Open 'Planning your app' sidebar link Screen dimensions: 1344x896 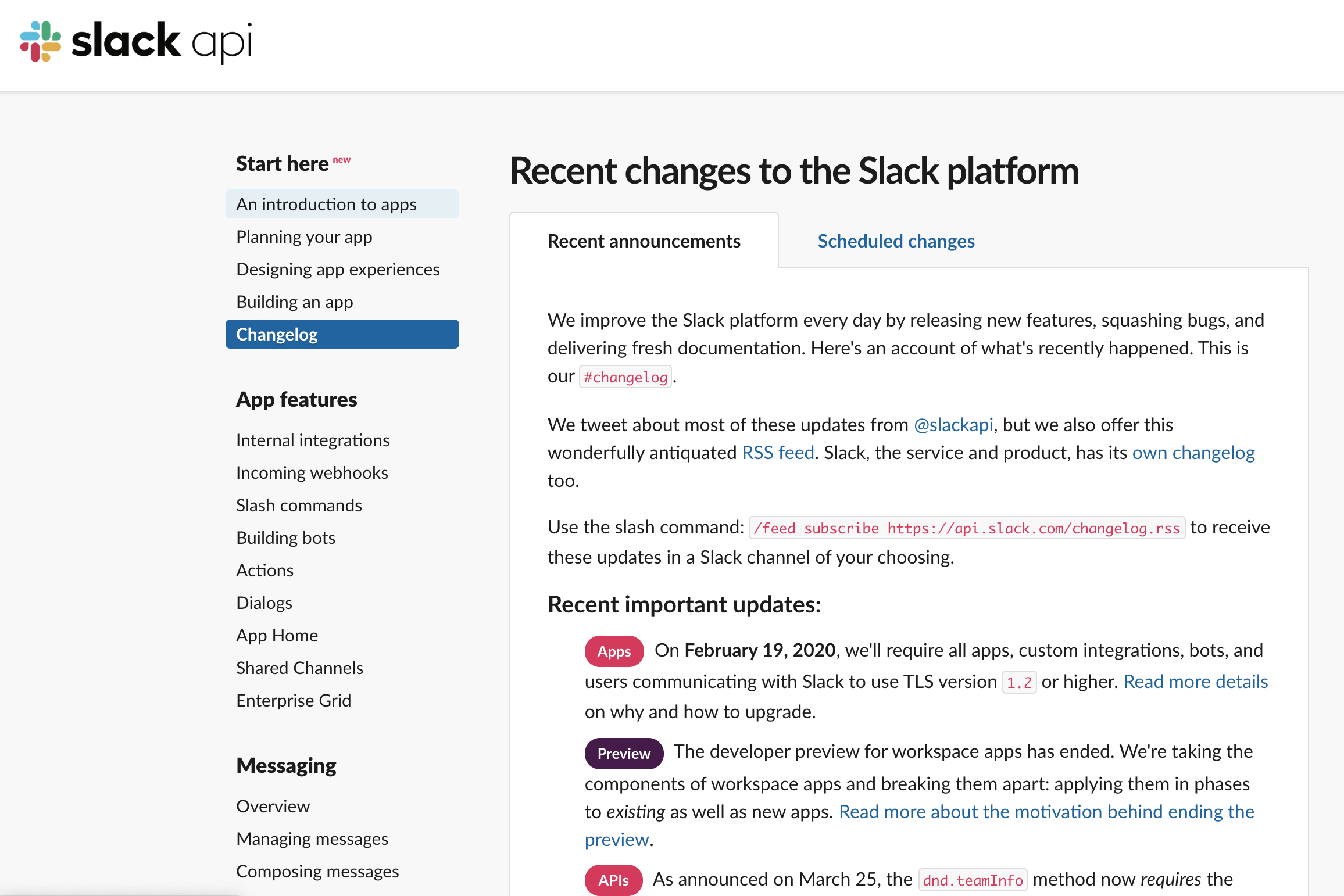point(304,236)
